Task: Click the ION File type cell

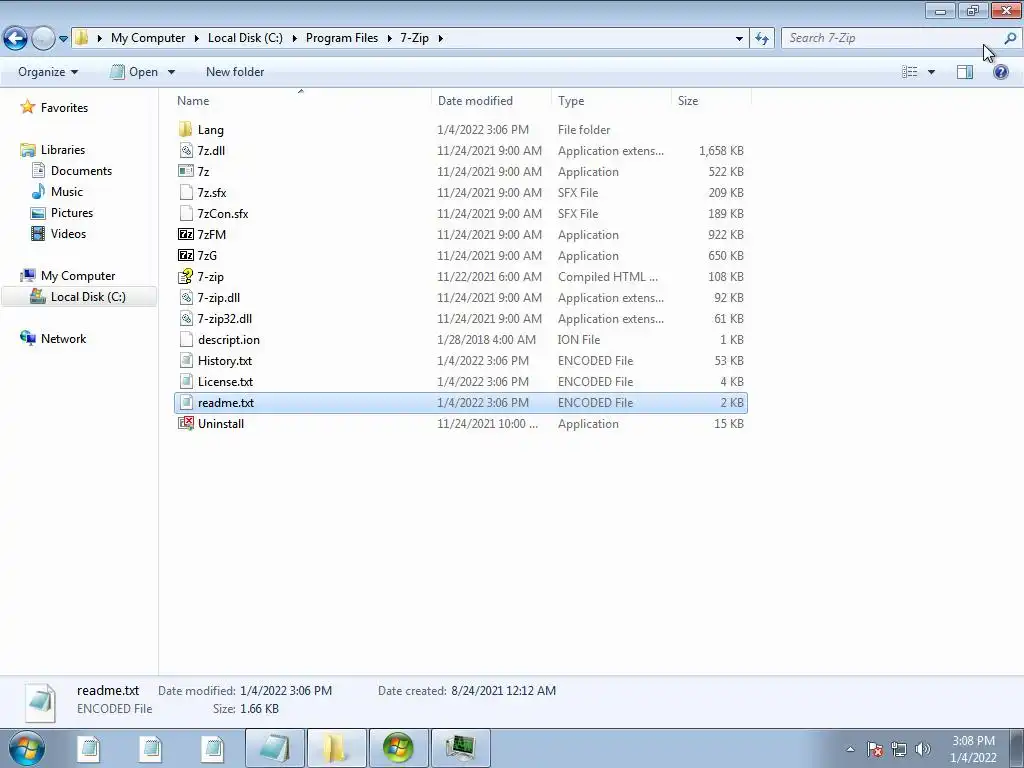Action: pyautogui.click(x=579, y=340)
